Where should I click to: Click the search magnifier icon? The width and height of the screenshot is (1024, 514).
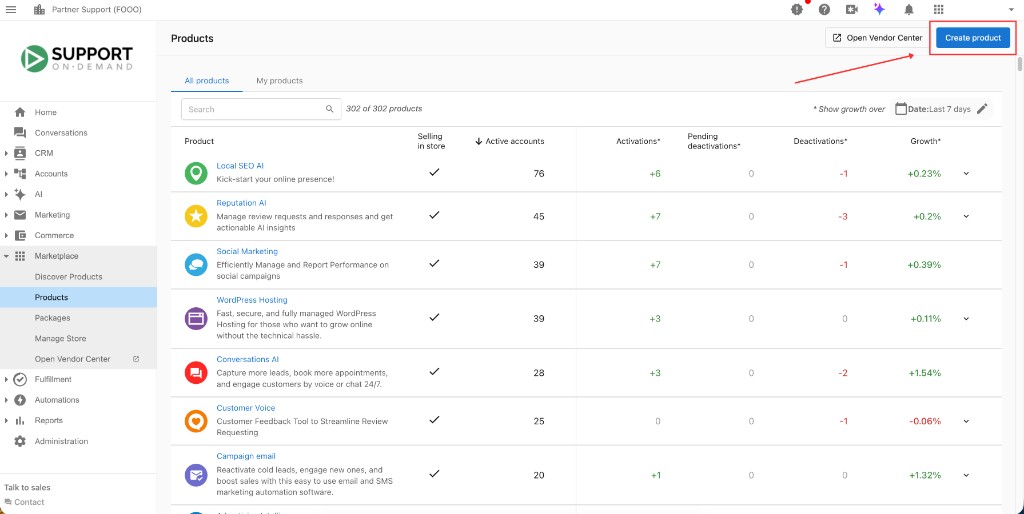[330, 109]
